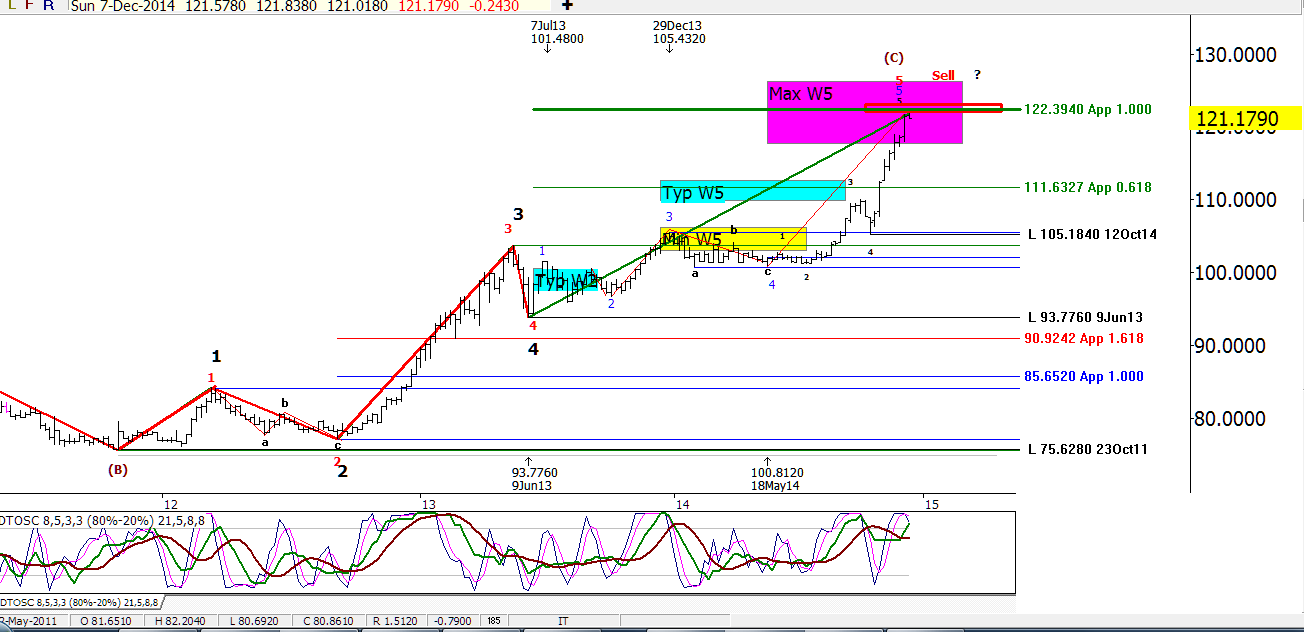Click the 122.3940 App 1.000 label
Screen dimensions: 1304x632
[1088, 109]
